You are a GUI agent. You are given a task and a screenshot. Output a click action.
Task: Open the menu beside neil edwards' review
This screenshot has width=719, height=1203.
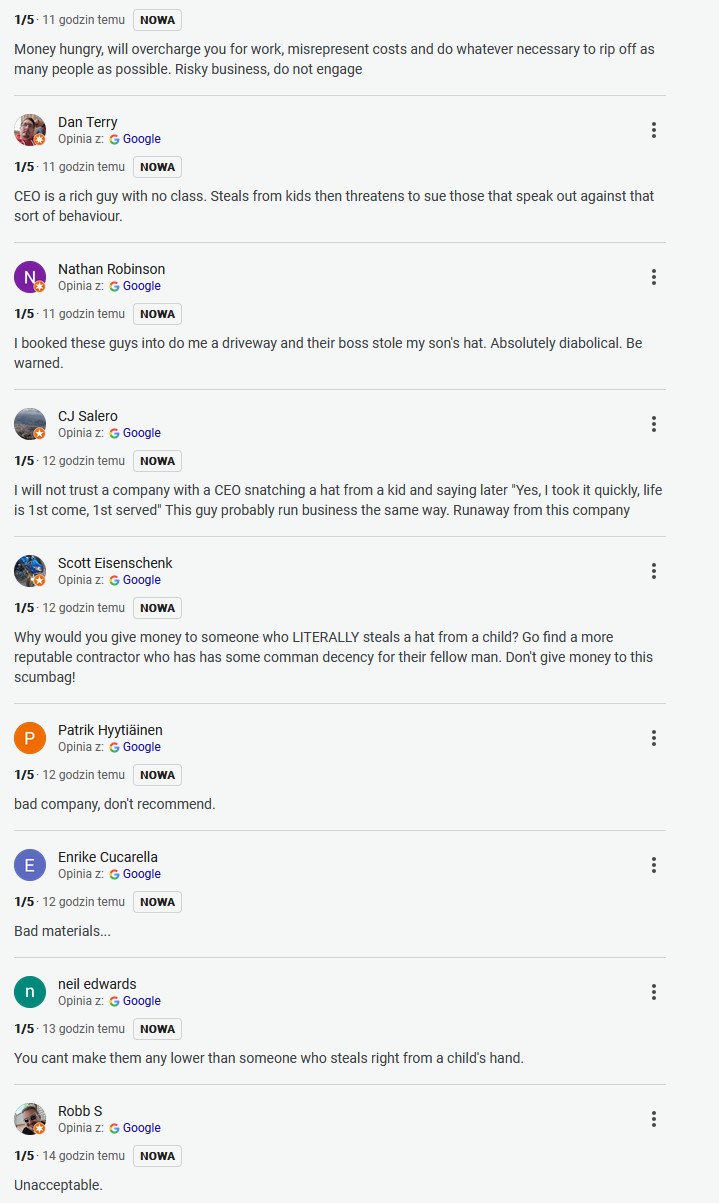tap(653, 992)
